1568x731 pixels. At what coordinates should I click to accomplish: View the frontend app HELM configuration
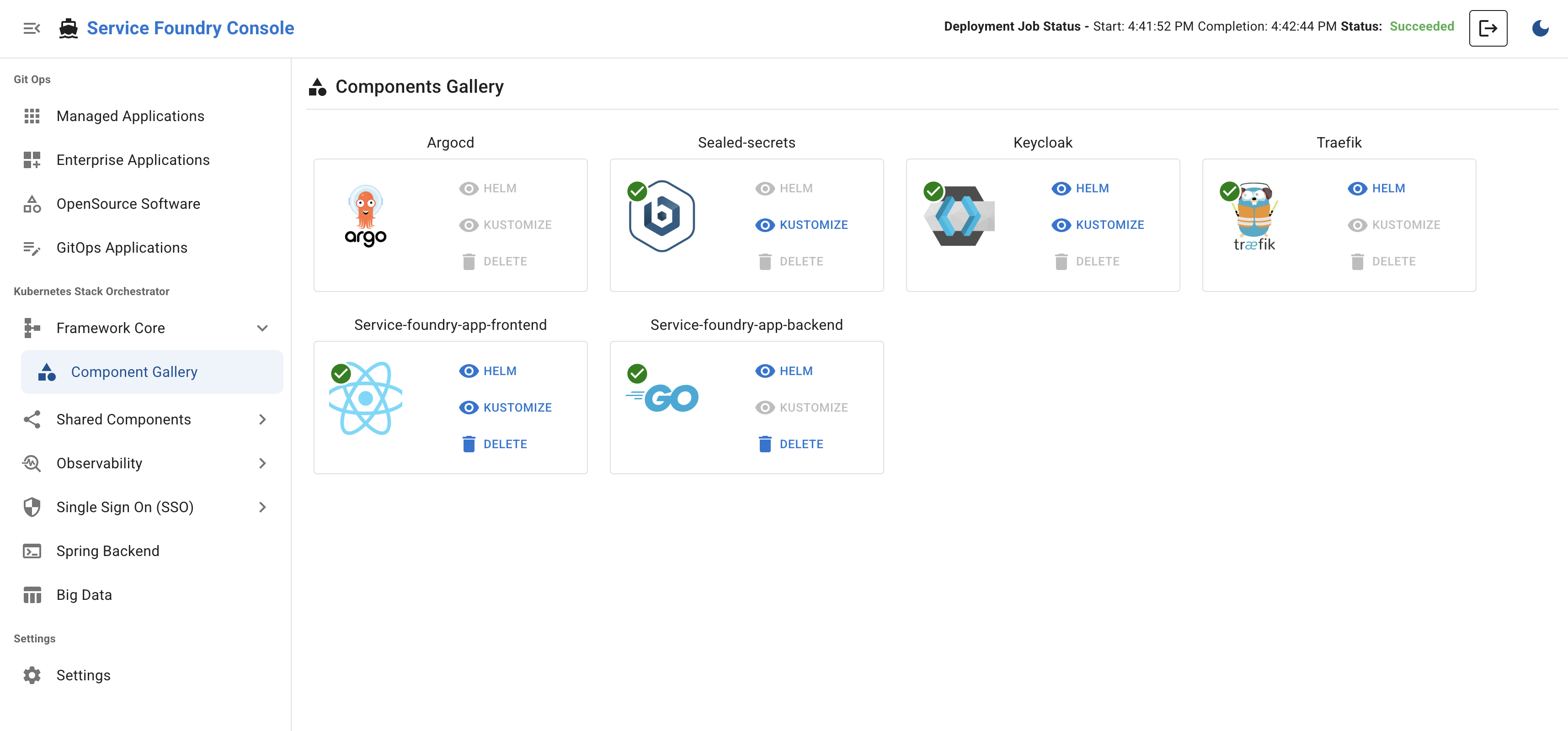(487, 371)
